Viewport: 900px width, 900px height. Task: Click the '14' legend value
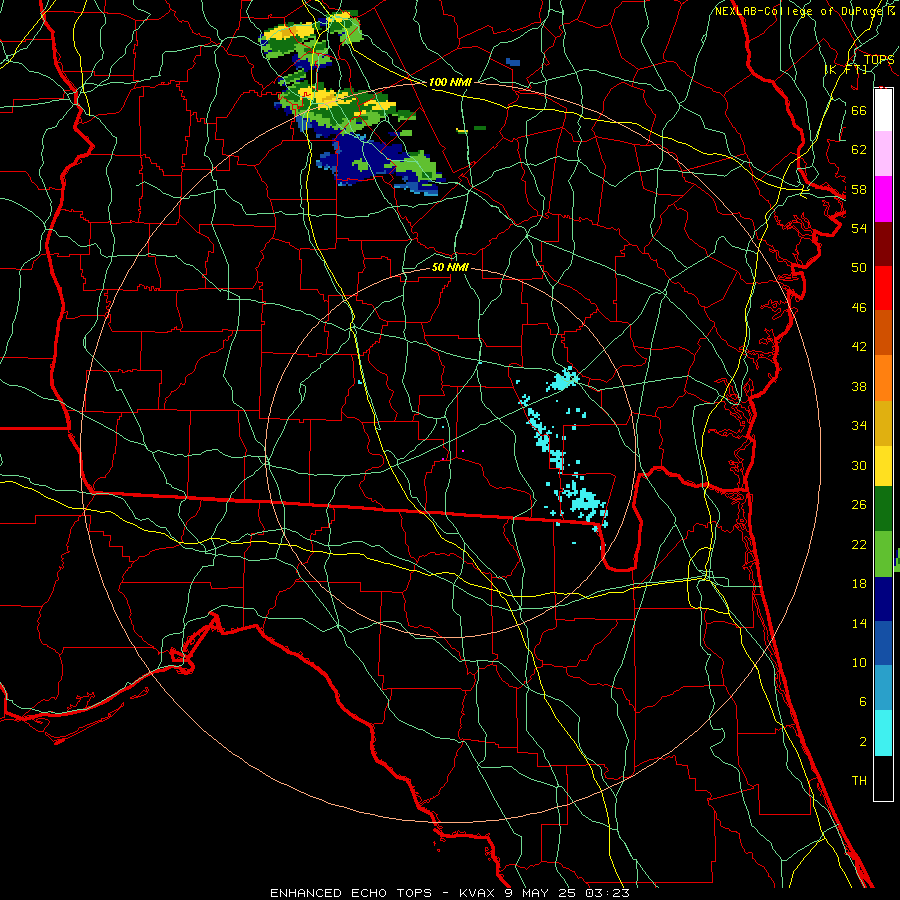click(859, 623)
